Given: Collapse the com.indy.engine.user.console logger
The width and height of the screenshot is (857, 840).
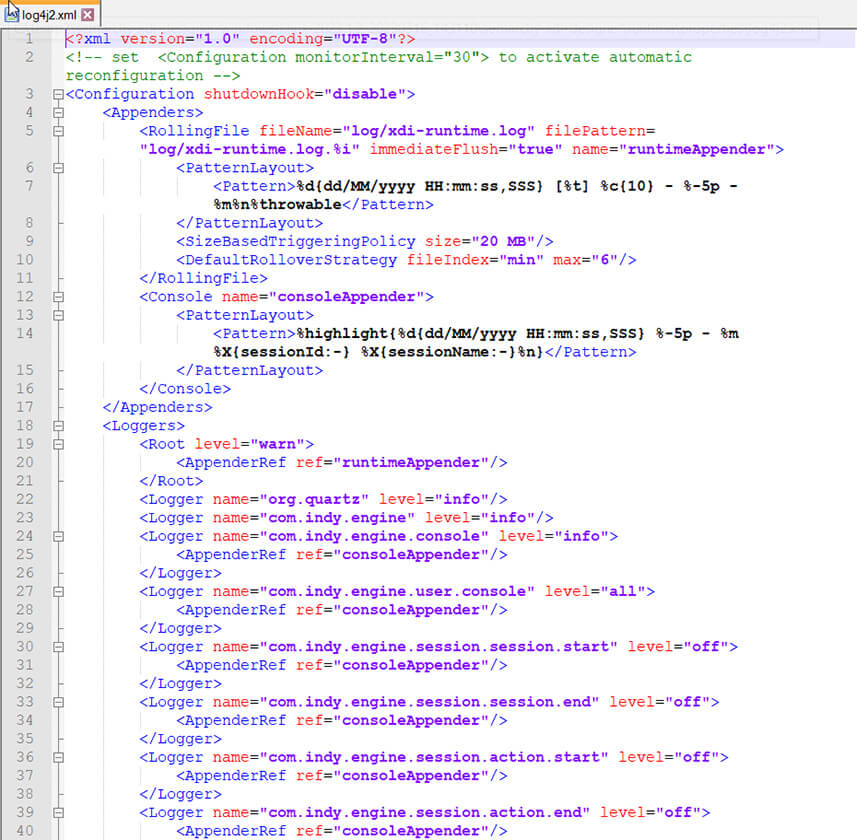Looking at the screenshot, I should (57, 590).
